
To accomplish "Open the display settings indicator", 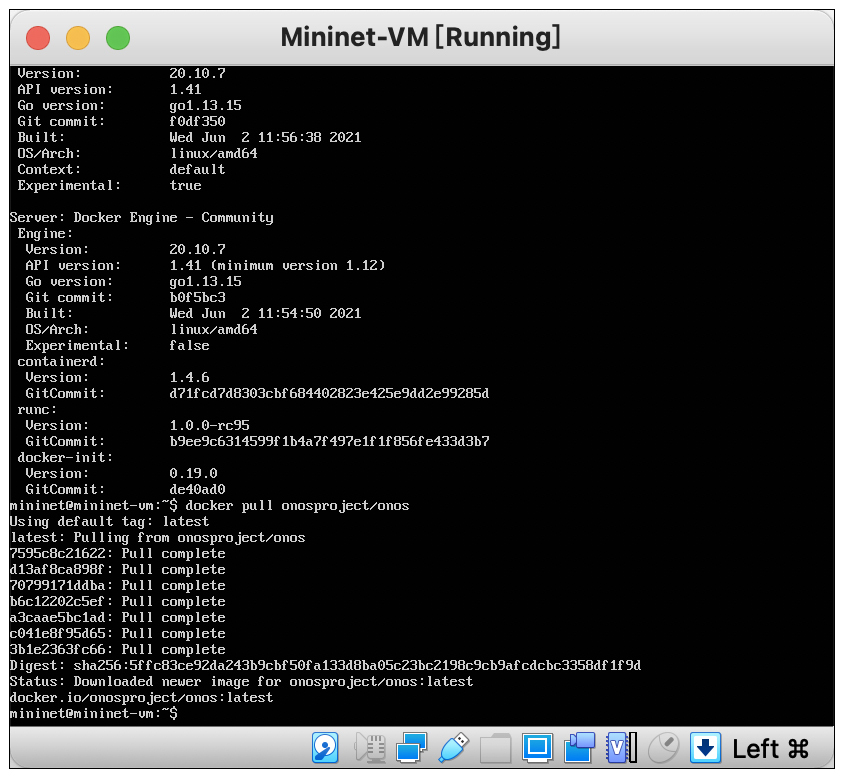I will (538, 747).
